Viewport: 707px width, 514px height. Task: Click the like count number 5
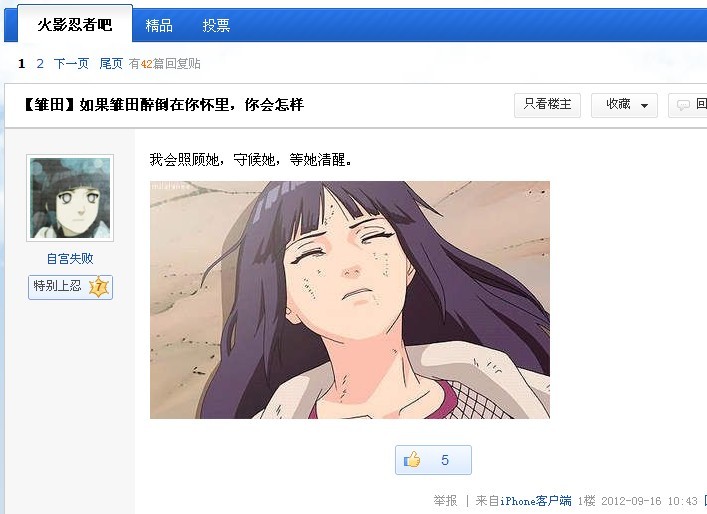[x=445, y=460]
